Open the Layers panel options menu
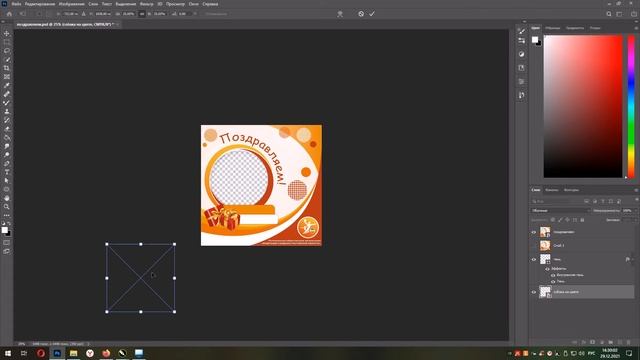This screenshot has width=640, height=360. click(x=636, y=190)
